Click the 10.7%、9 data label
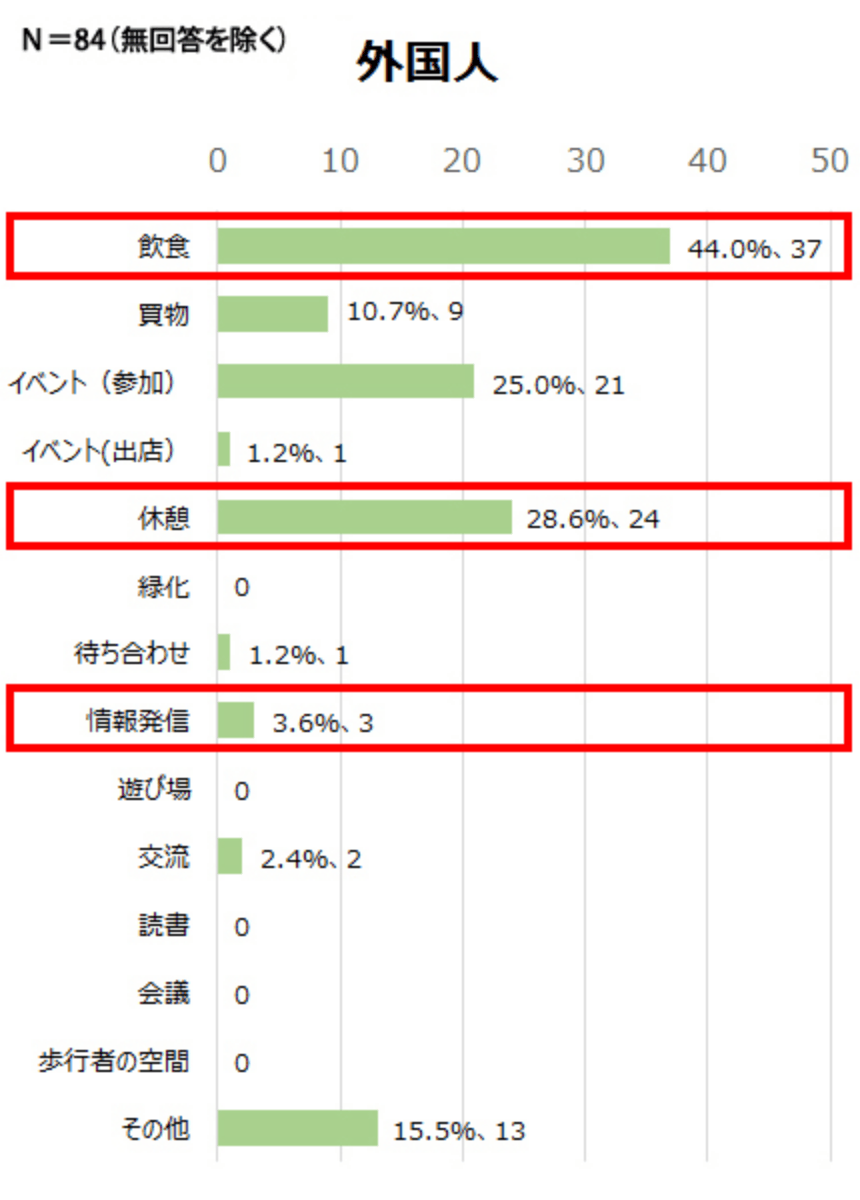 coord(405,312)
